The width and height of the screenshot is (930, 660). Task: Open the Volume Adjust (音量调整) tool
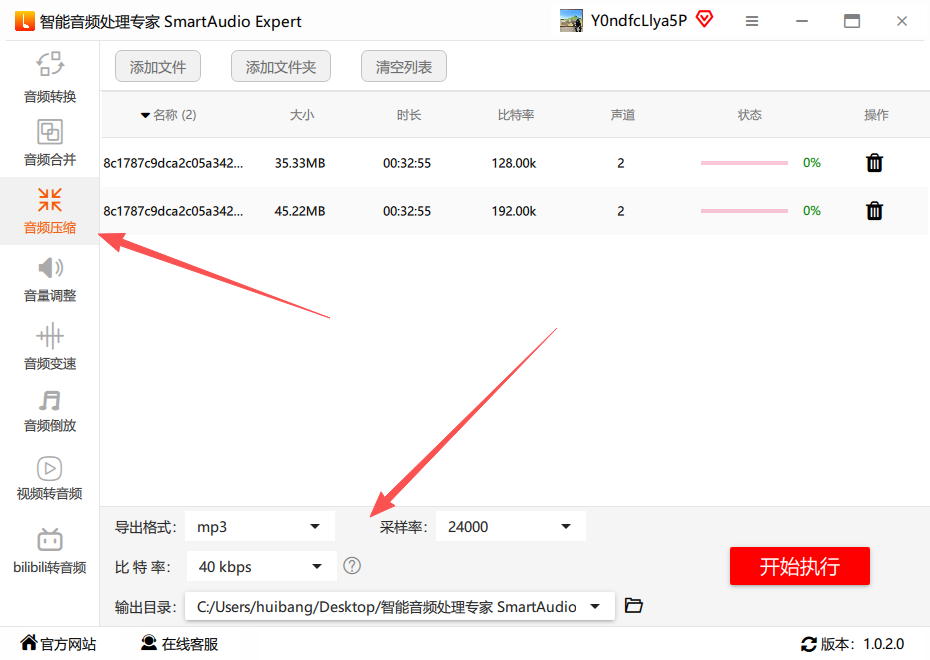coord(50,278)
